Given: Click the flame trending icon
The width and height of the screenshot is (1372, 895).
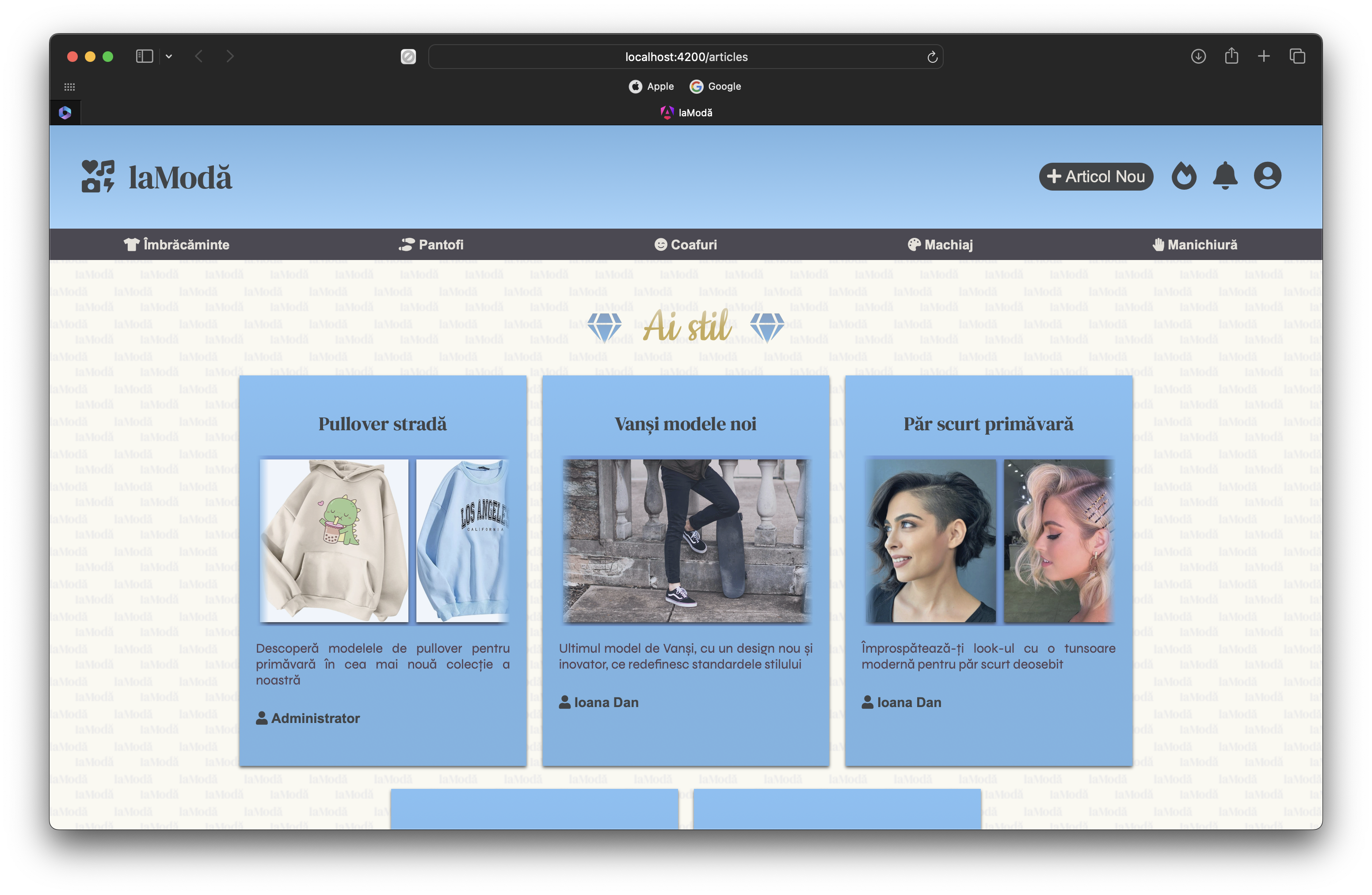Looking at the screenshot, I should (x=1184, y=176).
